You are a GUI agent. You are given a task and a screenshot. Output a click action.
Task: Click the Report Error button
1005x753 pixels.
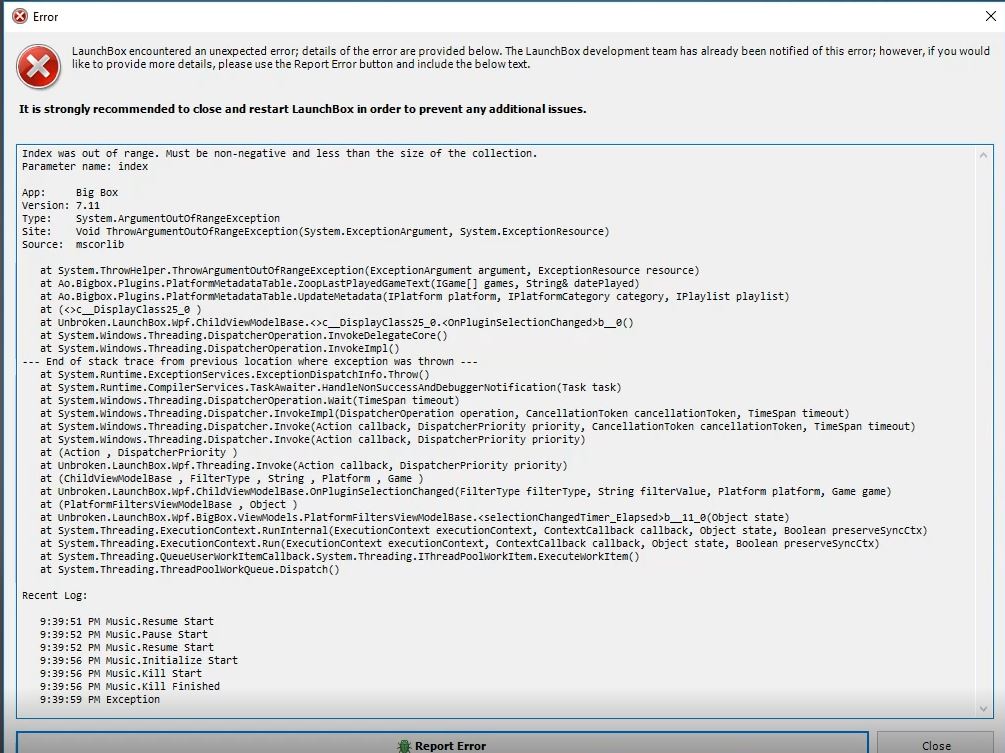pos(442,743)
